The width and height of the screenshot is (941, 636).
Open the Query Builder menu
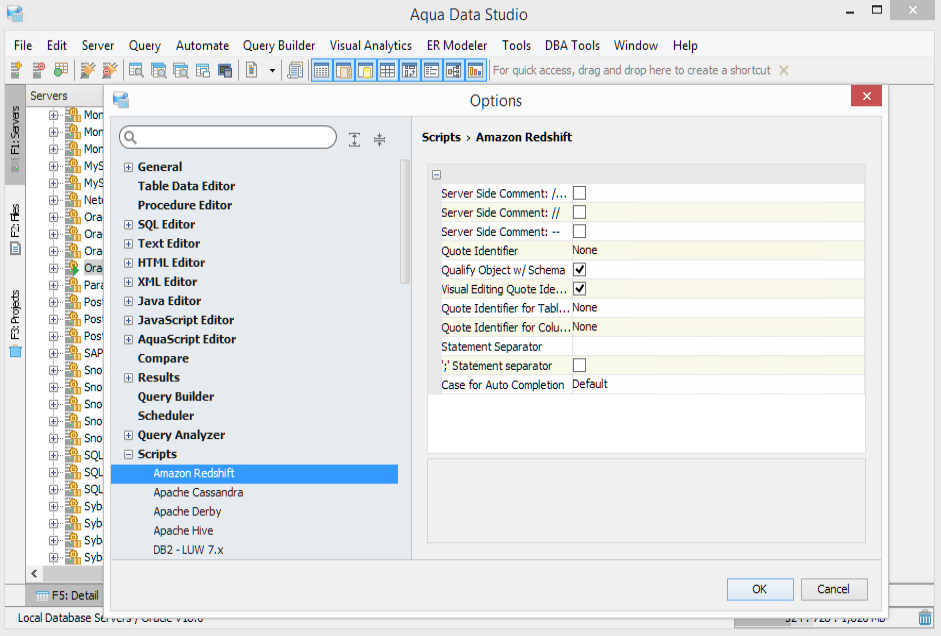click(x=278, y=45)
